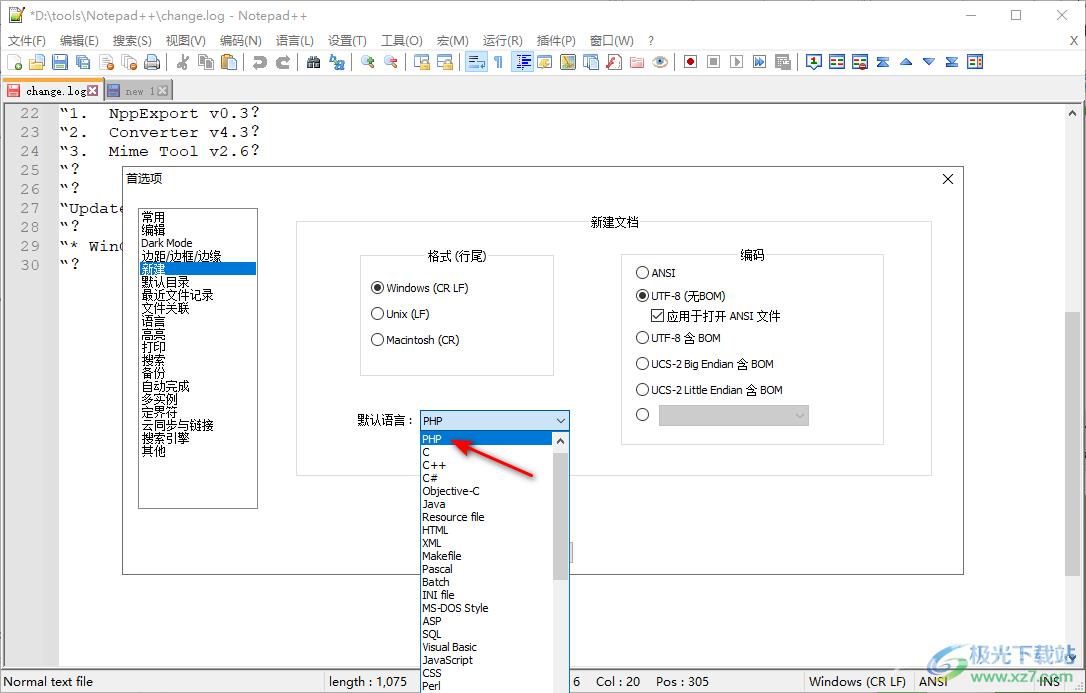The image size is (1086, 693).
Task: Zoom in toolbar icon
Action: click(x=368, y=62)
